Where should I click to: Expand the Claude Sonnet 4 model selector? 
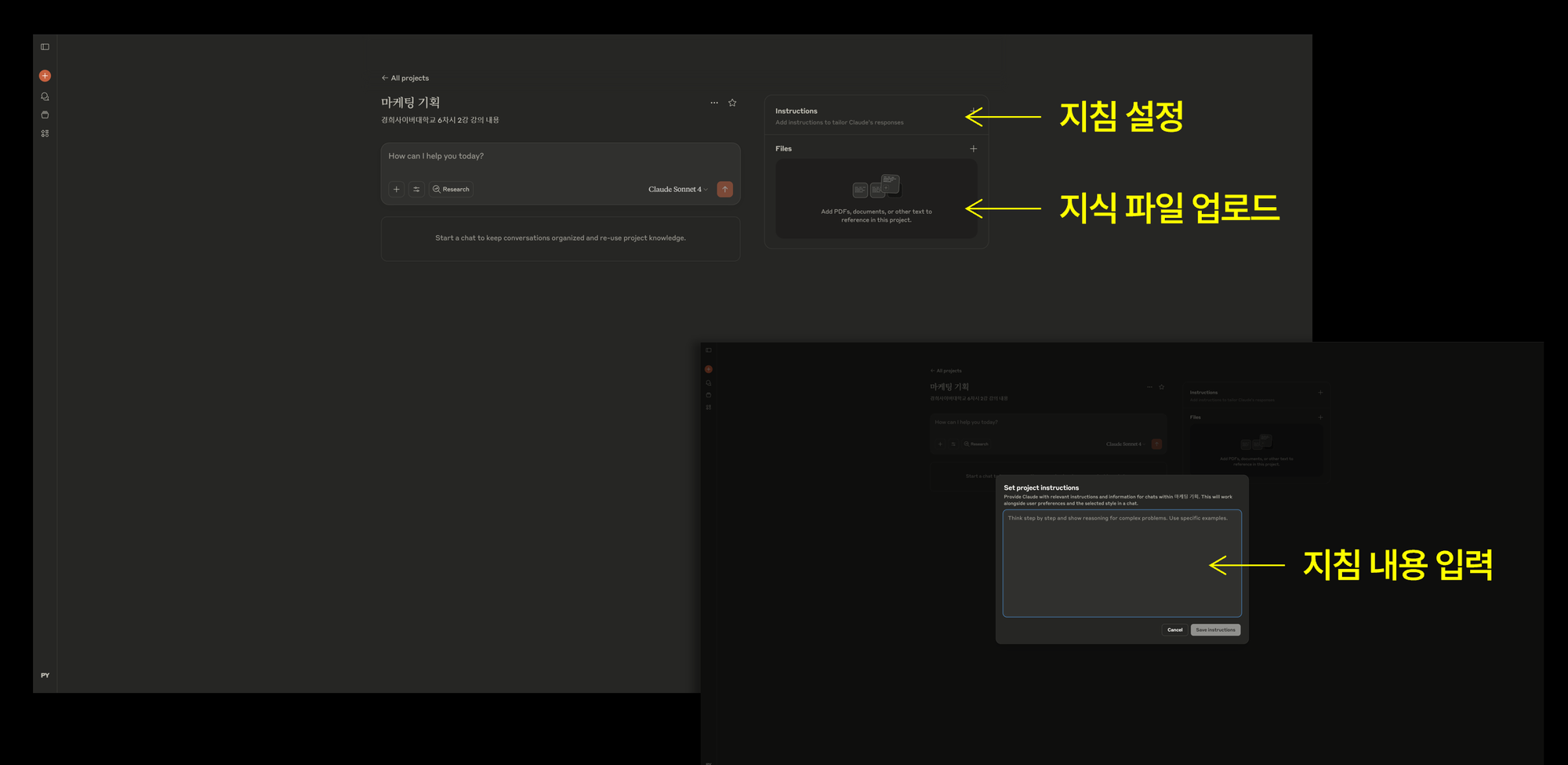[x=677, y=189]
